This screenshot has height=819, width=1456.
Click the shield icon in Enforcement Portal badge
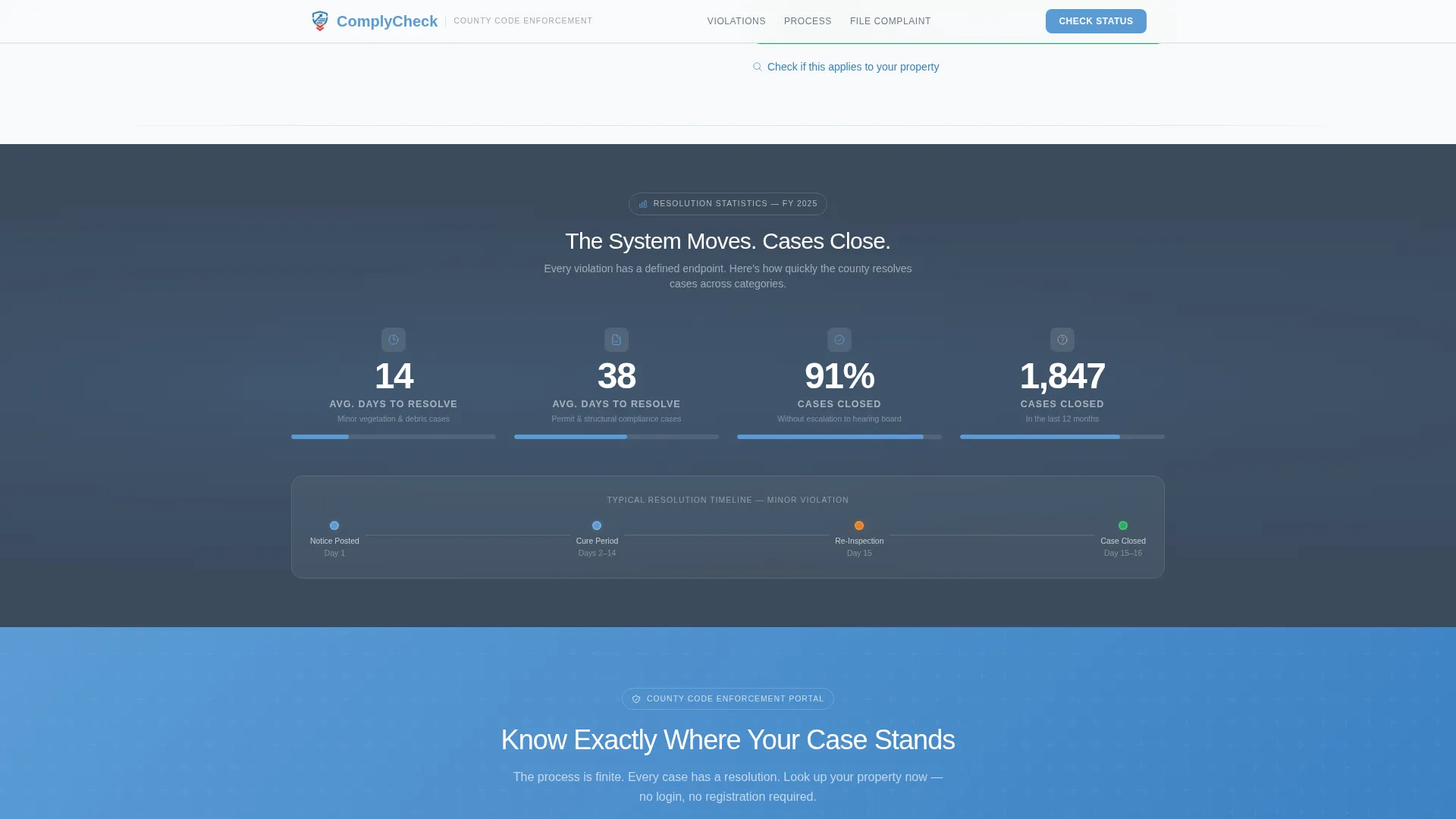click(636, 699)
